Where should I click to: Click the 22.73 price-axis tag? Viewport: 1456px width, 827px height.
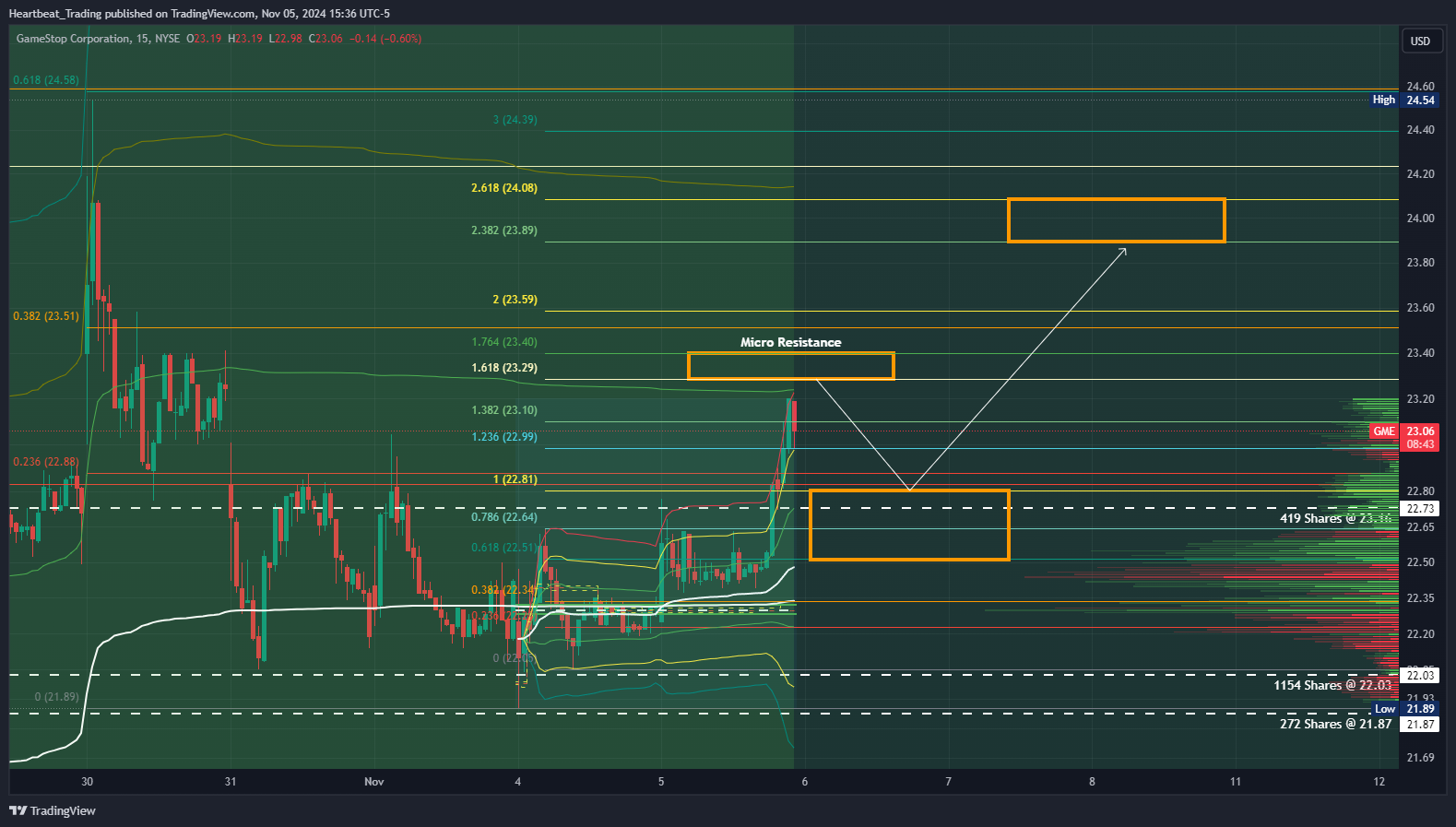pyautogui.click(x=1420, y=509)
